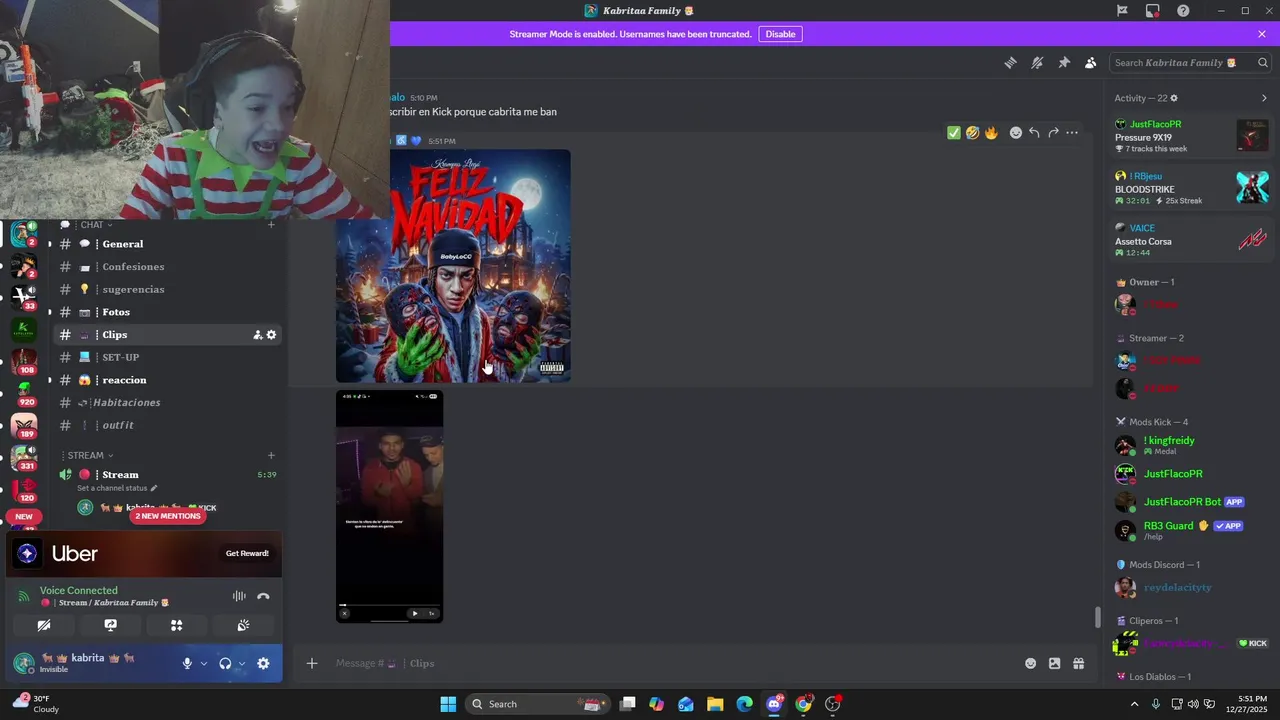Reply to the message with arrow icon
This screenshot has height=720, width=1280.
point(1034,133)
